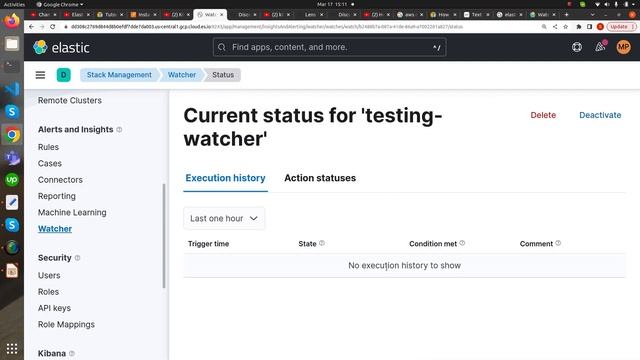Click Watcher breadcrumb
640x360 pixels.
tap(182, 75)
